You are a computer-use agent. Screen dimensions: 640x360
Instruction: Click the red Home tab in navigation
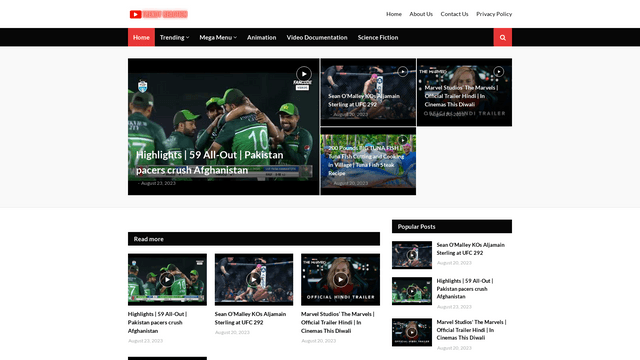141,38
